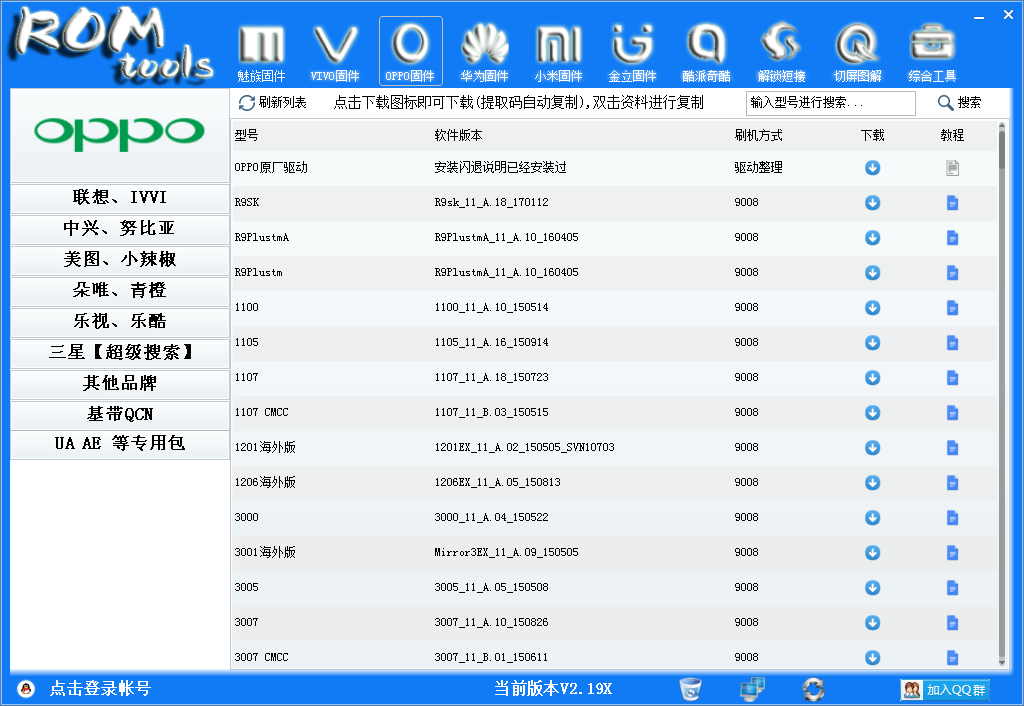
Task: Select the R9sk_11_A.18_170112 version cell
Action: point(492,202)
